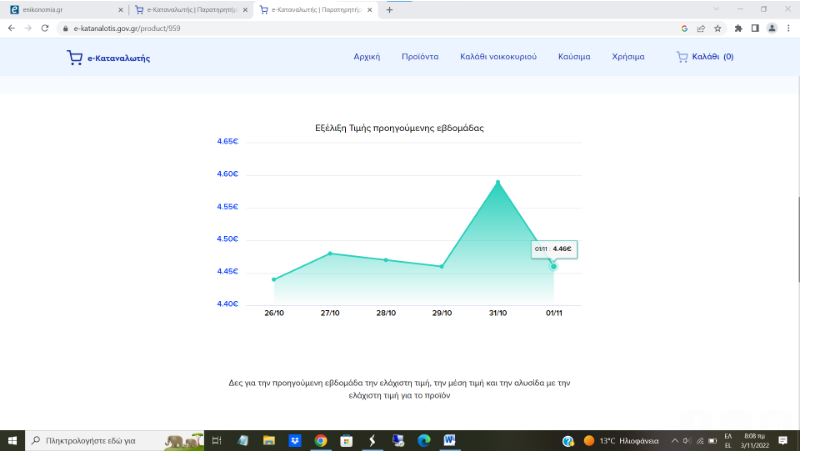Viewport: 813px width, 456px height.
Task: Open Google Chrome from the taskbar
Action: point(320,439)
